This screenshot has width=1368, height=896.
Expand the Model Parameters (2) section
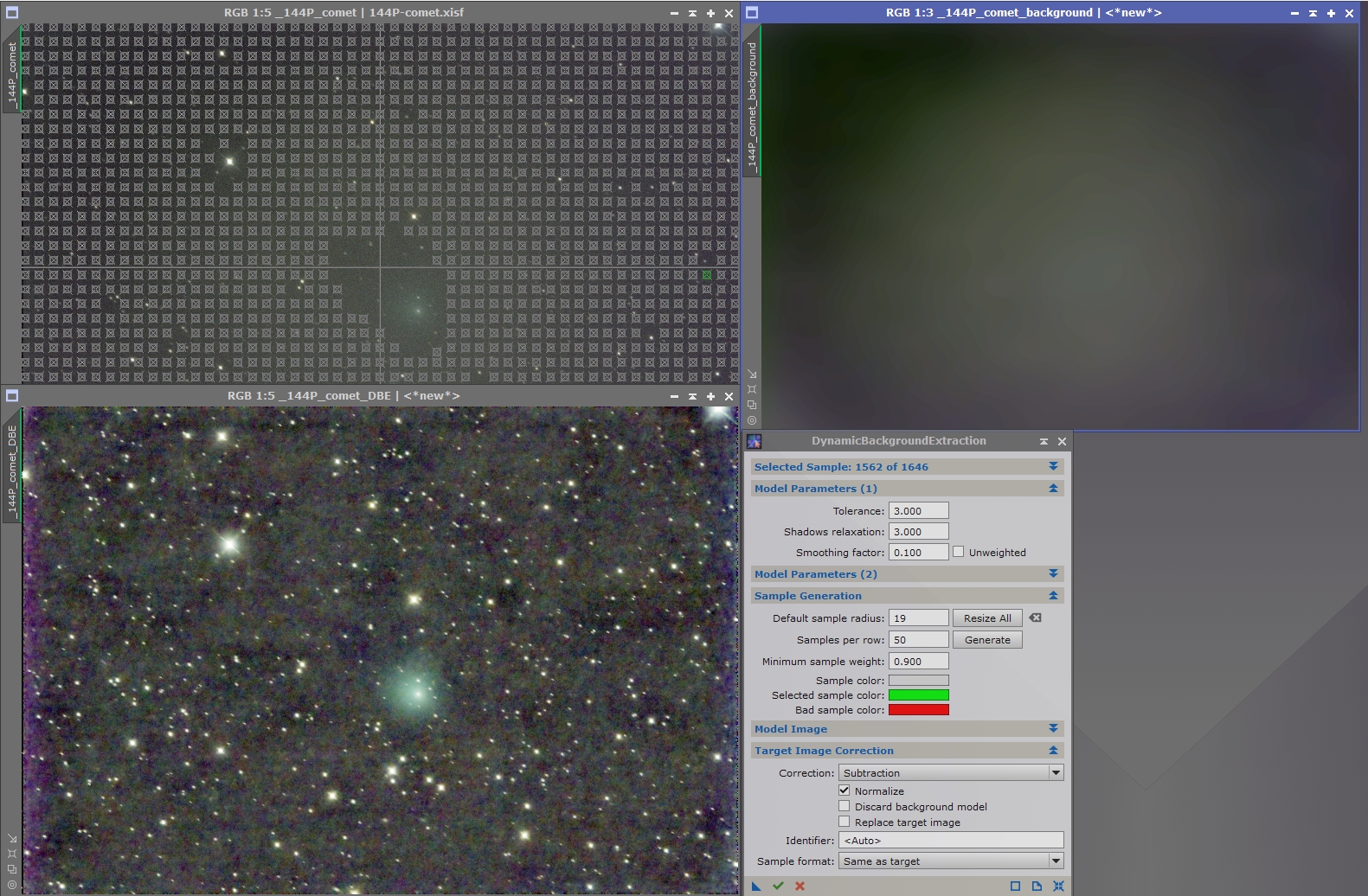click(x=1053, y=573)
